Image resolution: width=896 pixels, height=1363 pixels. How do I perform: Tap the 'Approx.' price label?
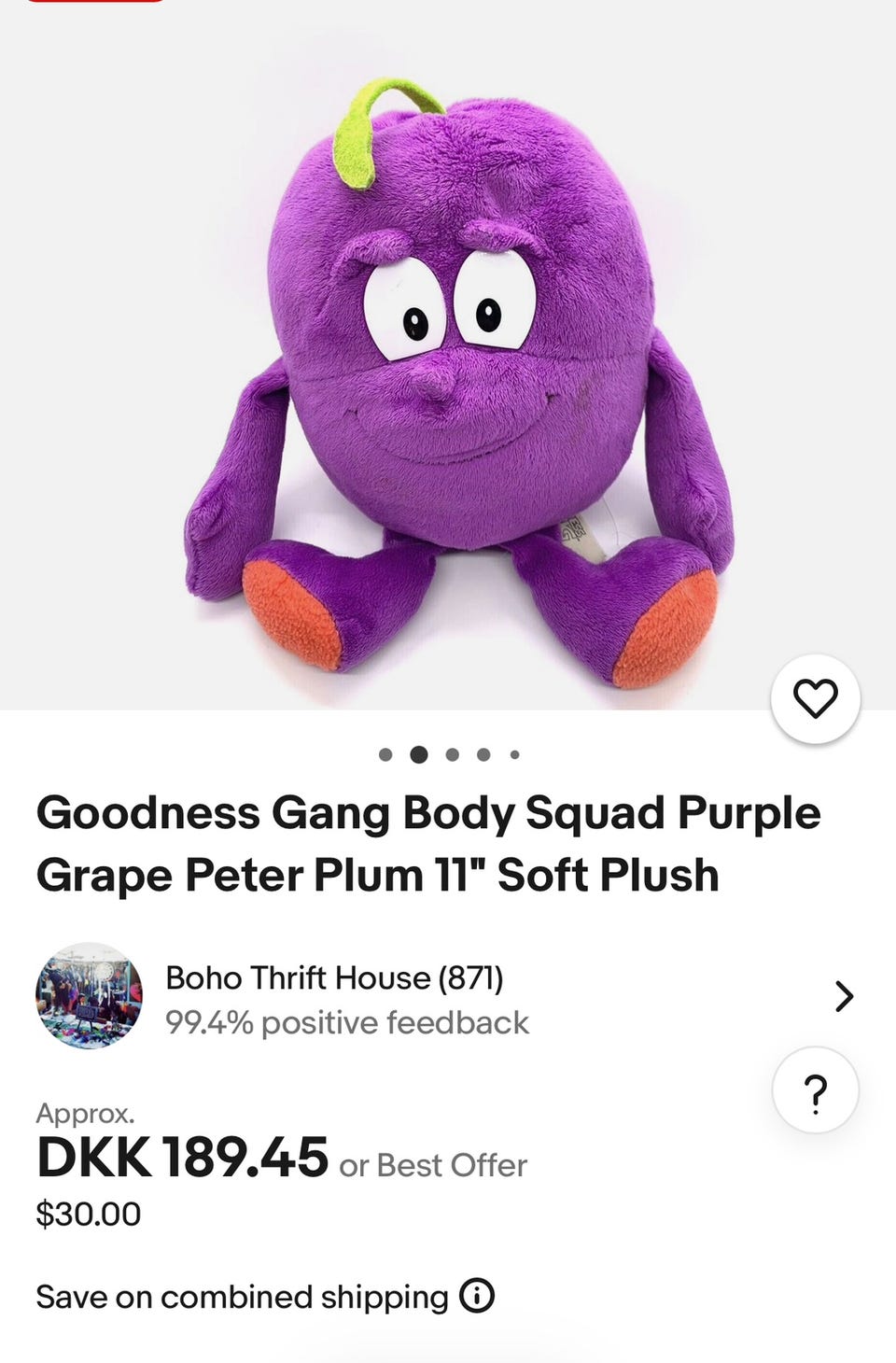tap(85, 1113)
